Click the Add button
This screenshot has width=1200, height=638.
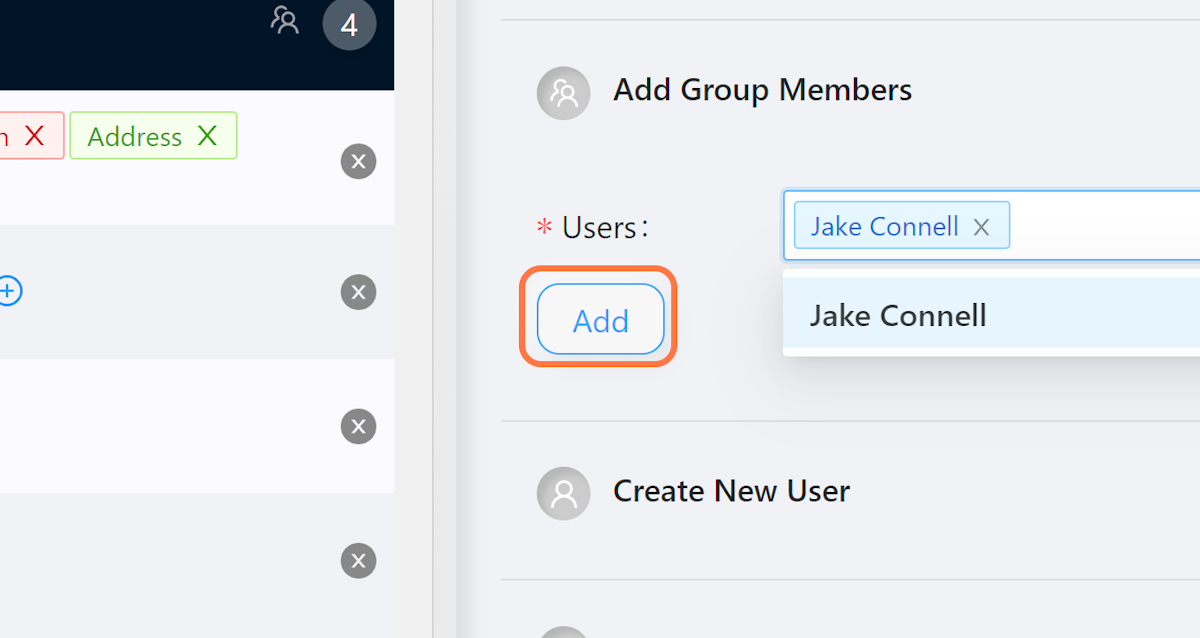pyautogui.click(x=601, y=319)
